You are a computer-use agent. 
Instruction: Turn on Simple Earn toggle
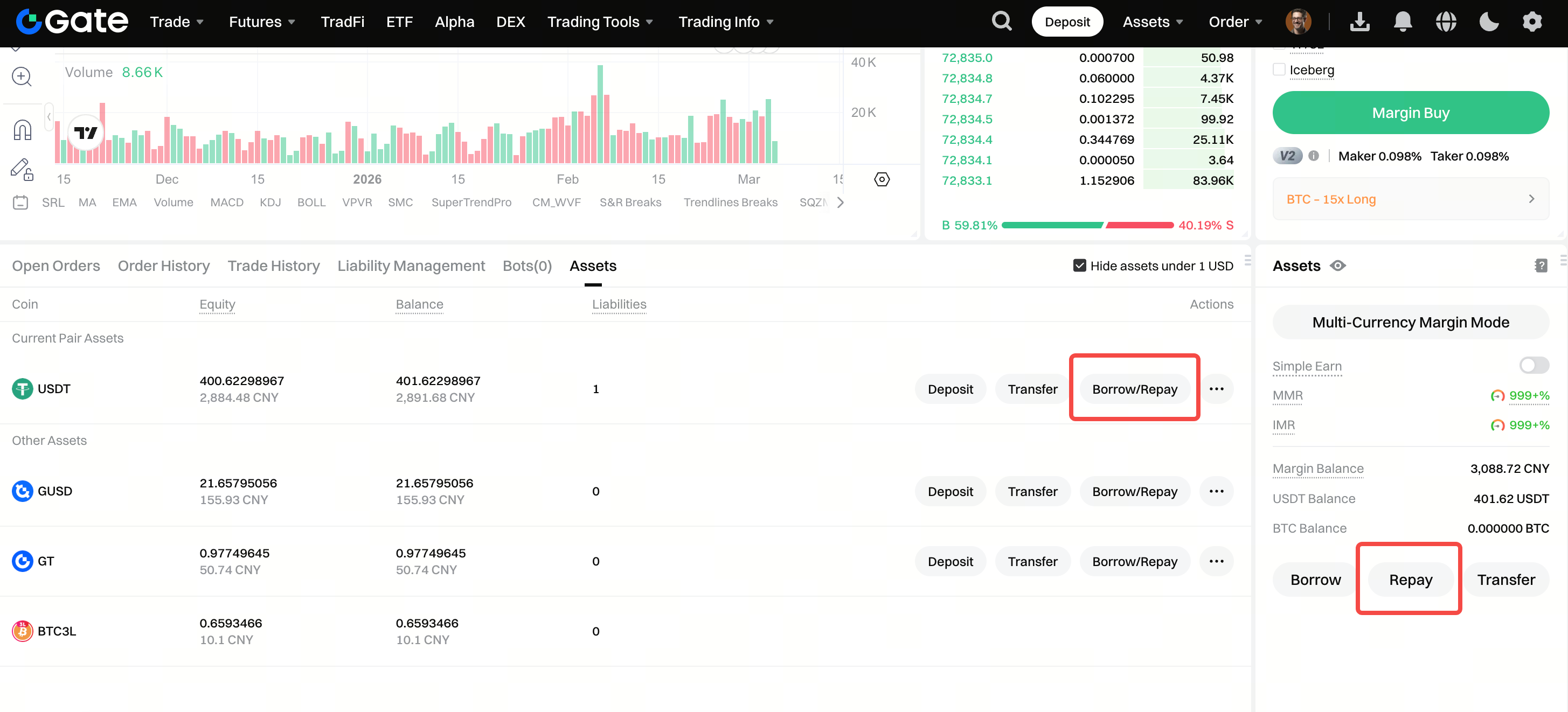point(1534,365)
